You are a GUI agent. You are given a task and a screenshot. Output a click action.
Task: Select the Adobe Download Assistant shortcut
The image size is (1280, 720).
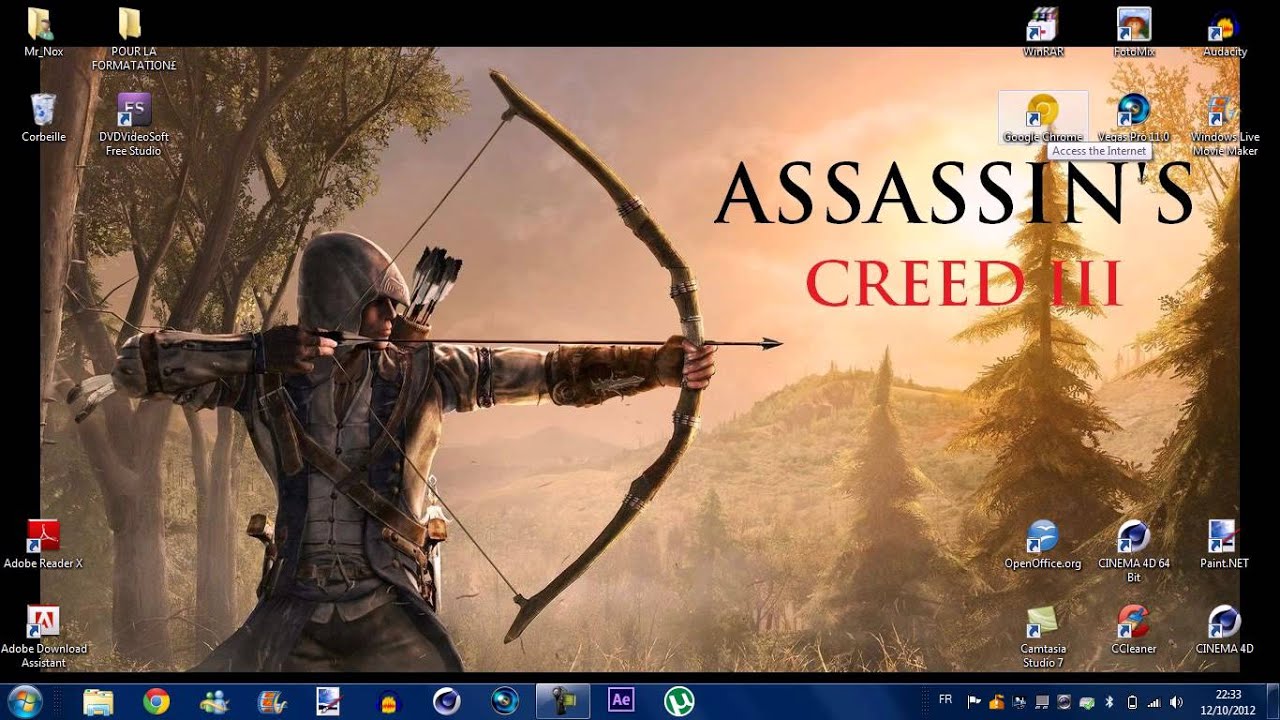[x=43, y=637]
